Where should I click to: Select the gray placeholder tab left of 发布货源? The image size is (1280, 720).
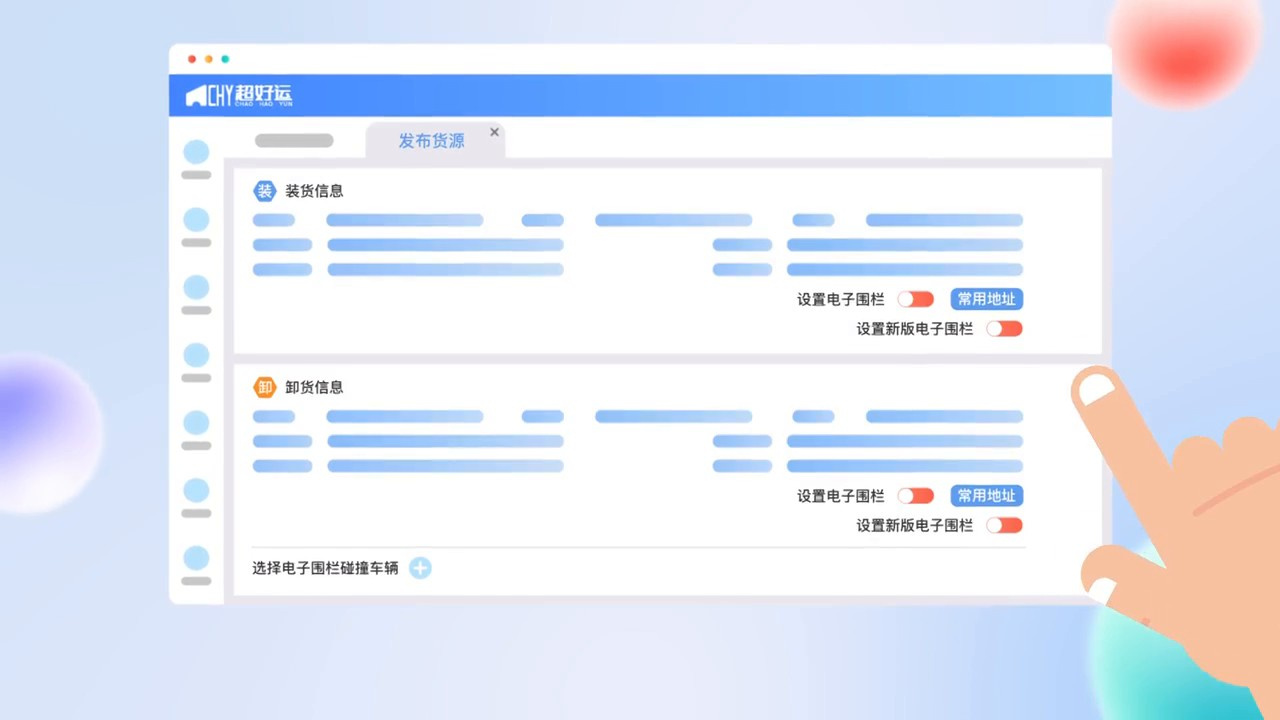coord(294,141)
